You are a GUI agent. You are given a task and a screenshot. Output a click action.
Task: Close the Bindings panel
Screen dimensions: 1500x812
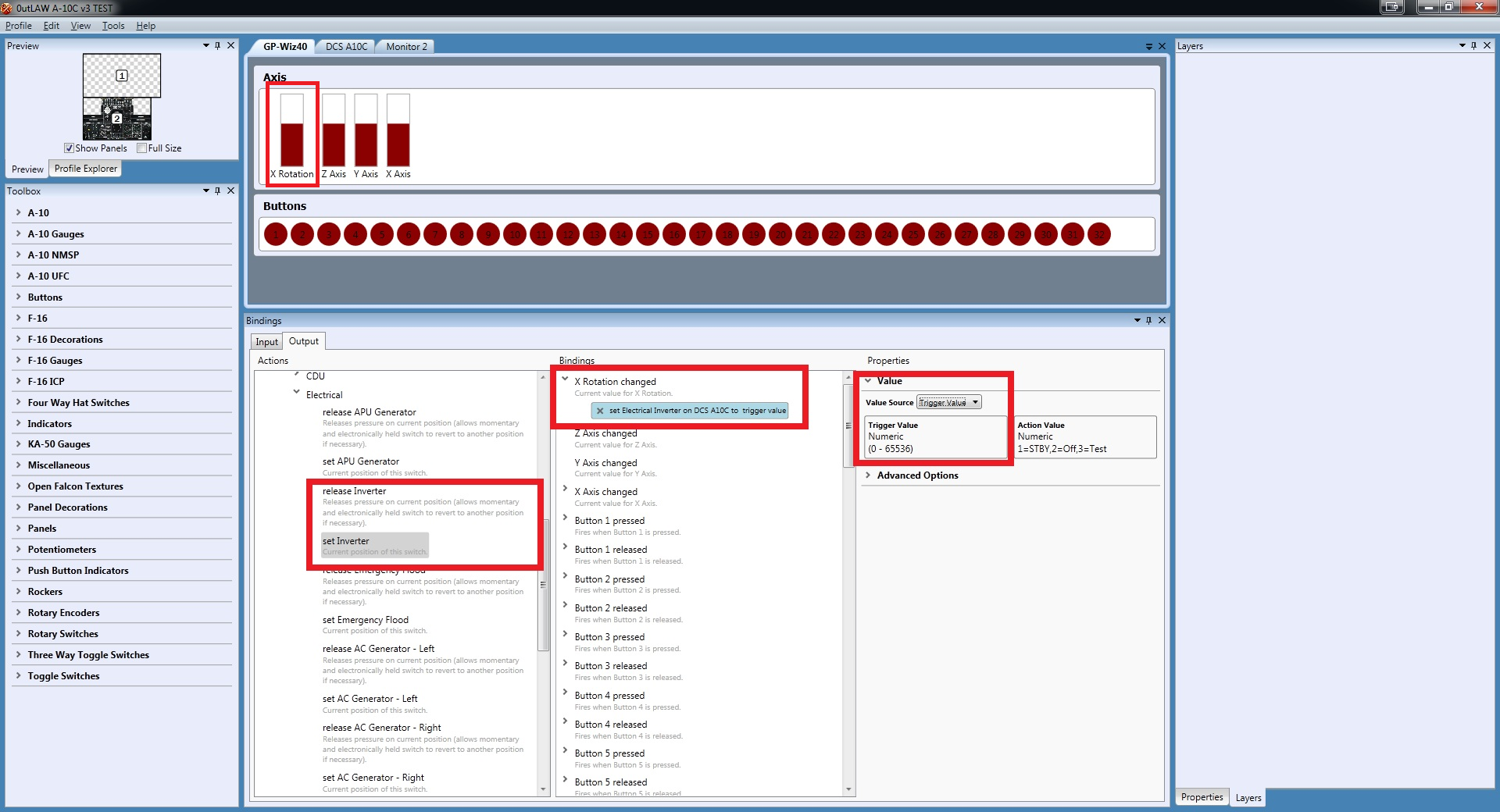point(1162,320)
